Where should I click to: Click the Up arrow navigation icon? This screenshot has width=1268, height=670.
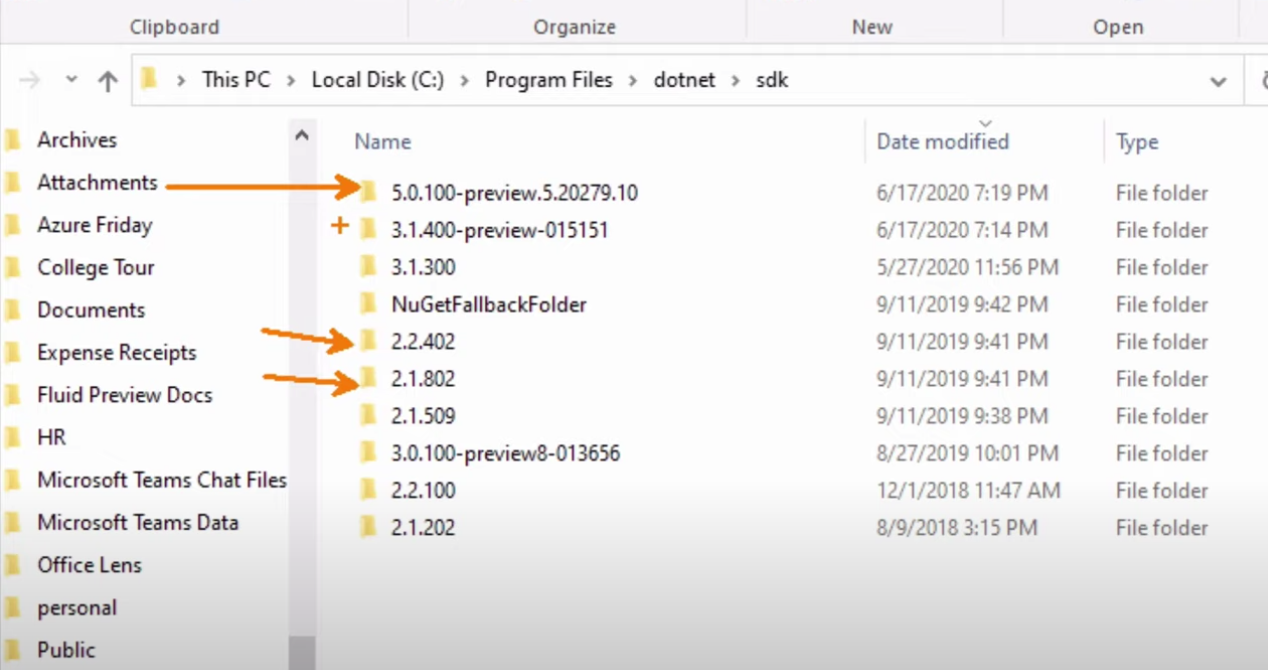pyautogui.click(x=108, y=80)
